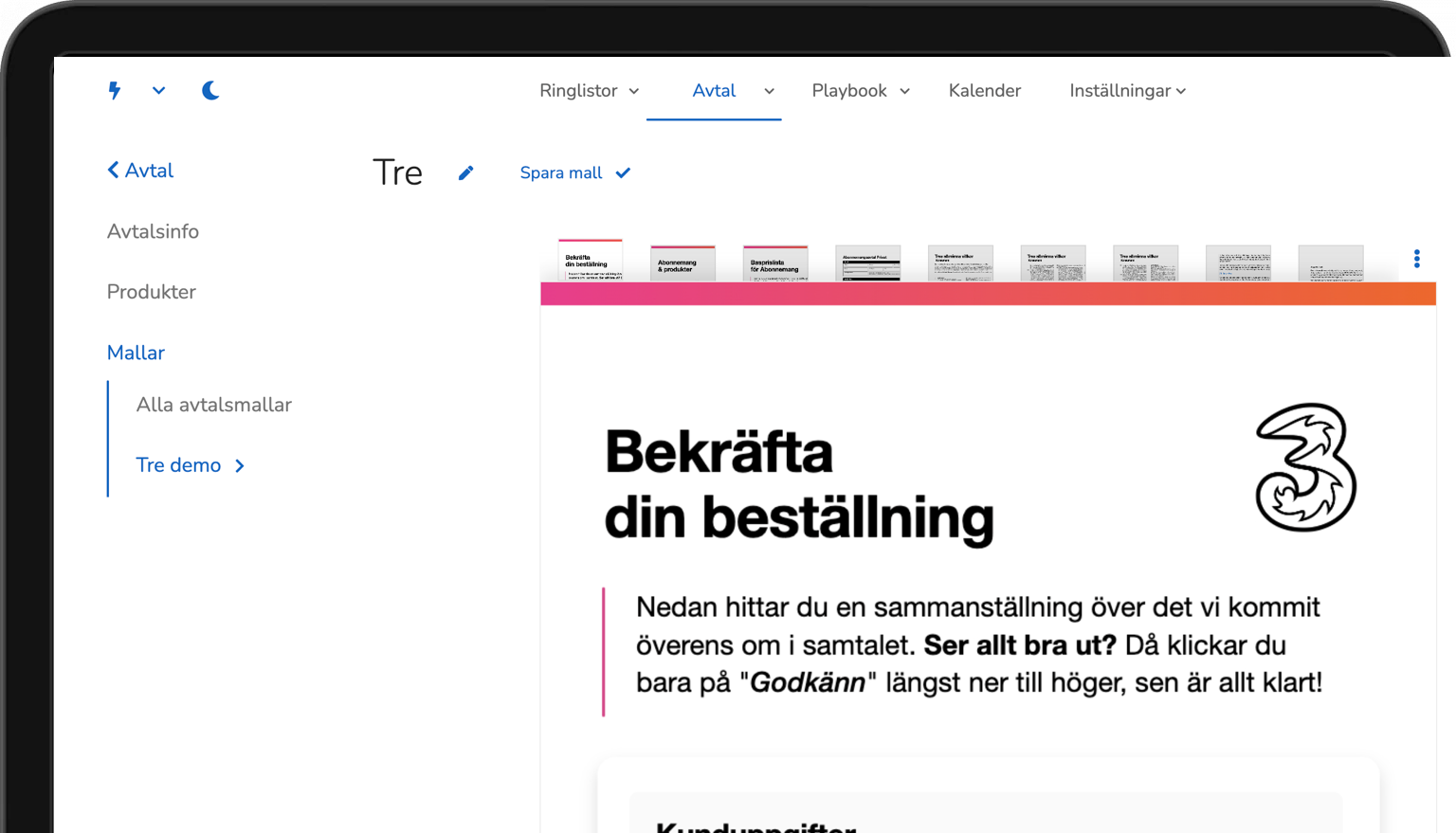Open the Playbook dropdown menu
The height and width of the screenshot is (833, 1456).
[x=861, y=91]
